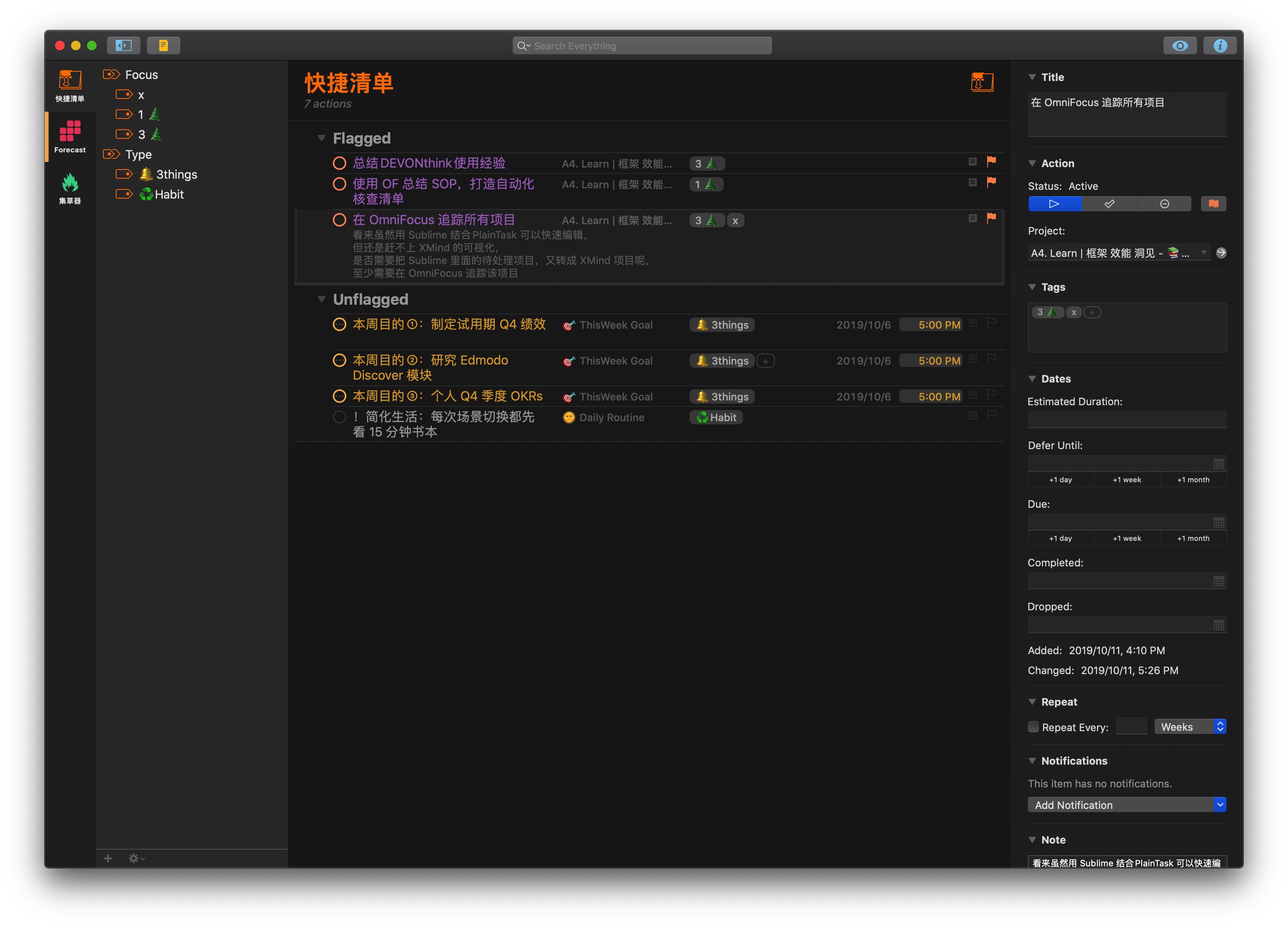Mark 本周目的①  task complete

click(x=339, y=325)
